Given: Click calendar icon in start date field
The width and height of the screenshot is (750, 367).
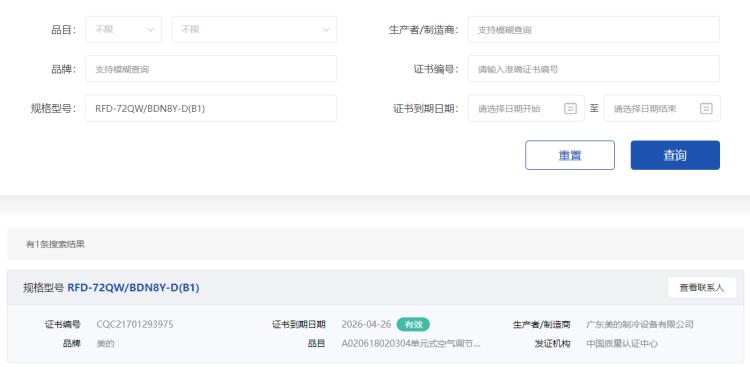Looking at the screenshot, I should pos(570,109).
